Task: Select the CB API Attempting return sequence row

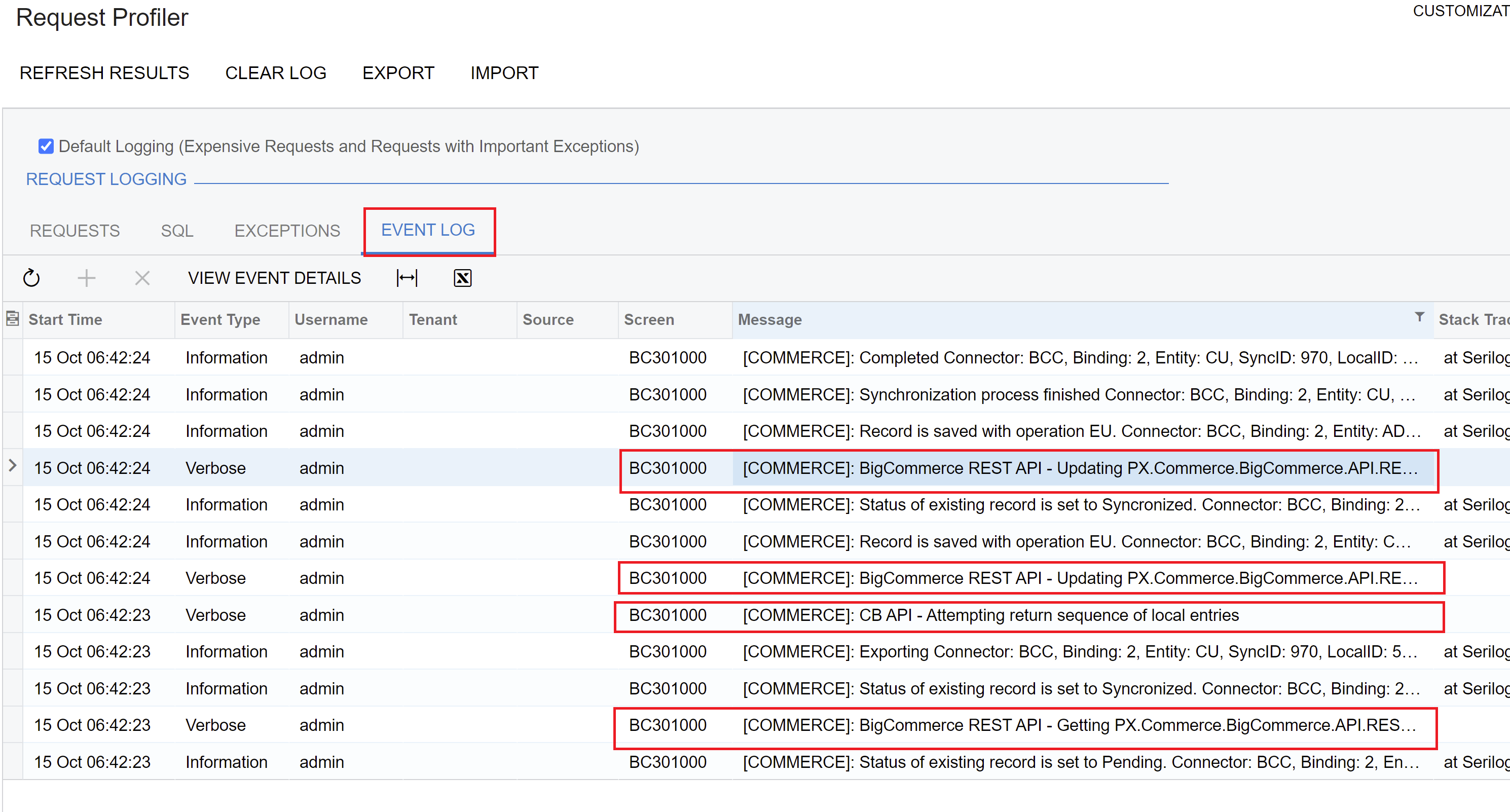Action: tap(989, 615)
